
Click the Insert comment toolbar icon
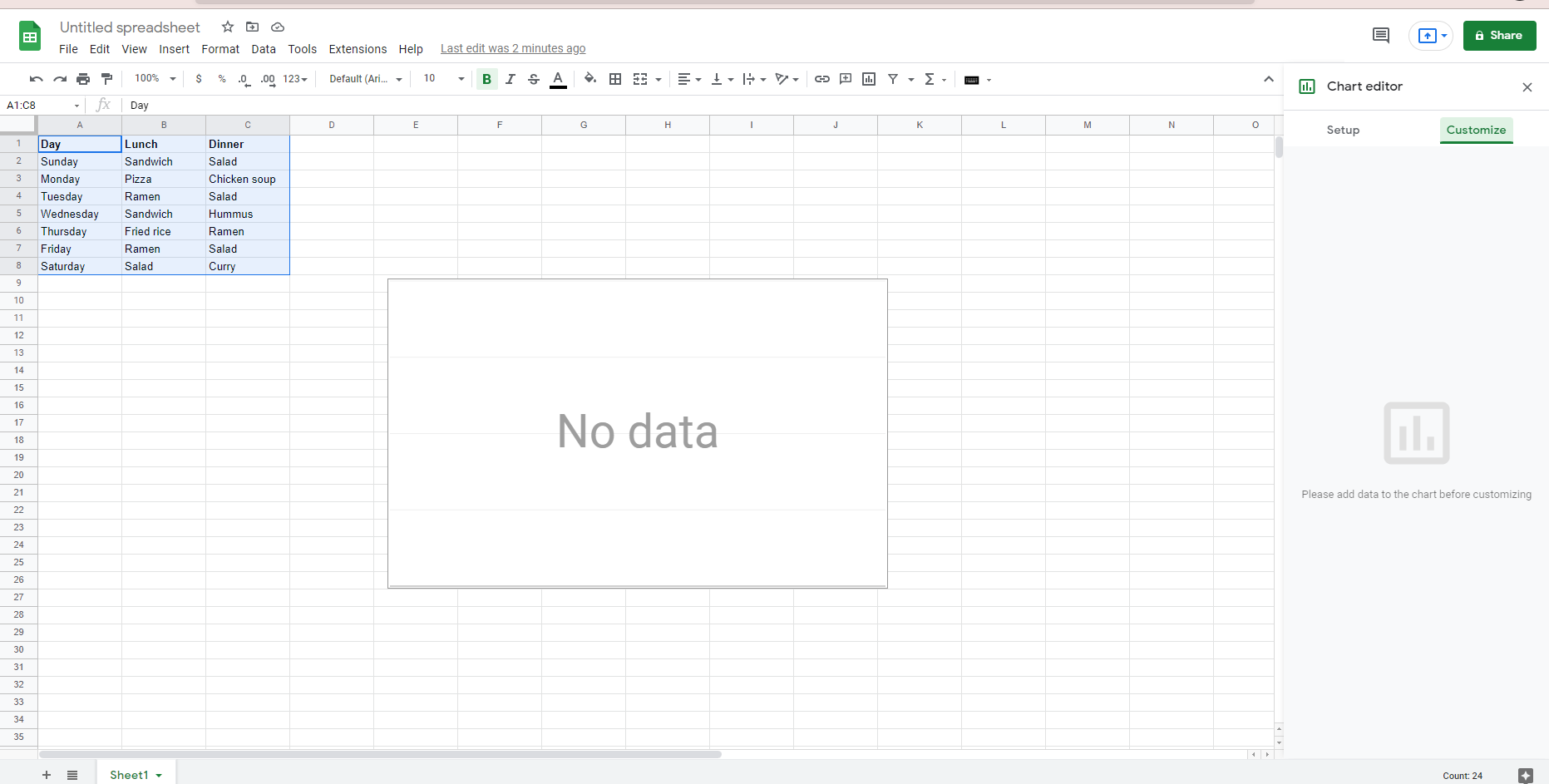click(846, 79)
